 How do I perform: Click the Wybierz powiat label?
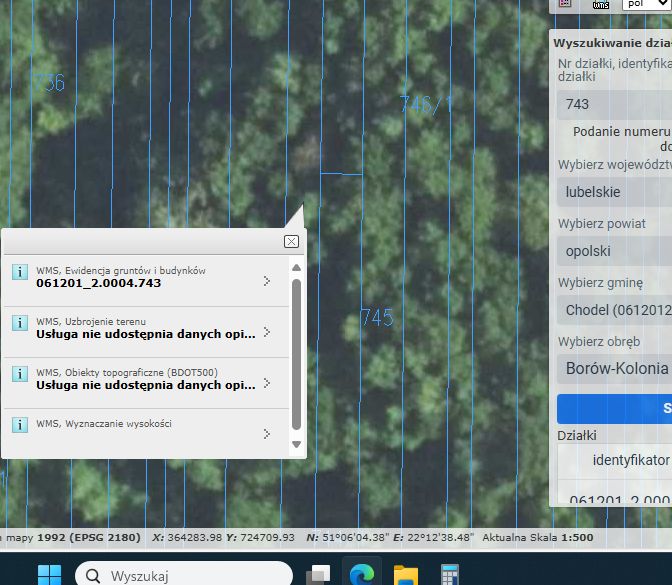pos(601,224)
